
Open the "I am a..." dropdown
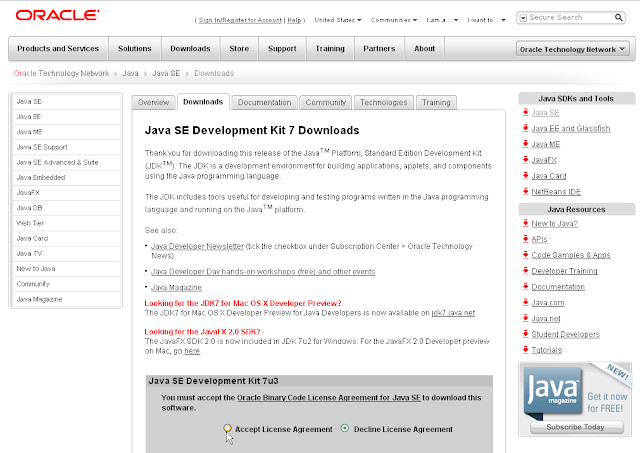tap(442, 20)
